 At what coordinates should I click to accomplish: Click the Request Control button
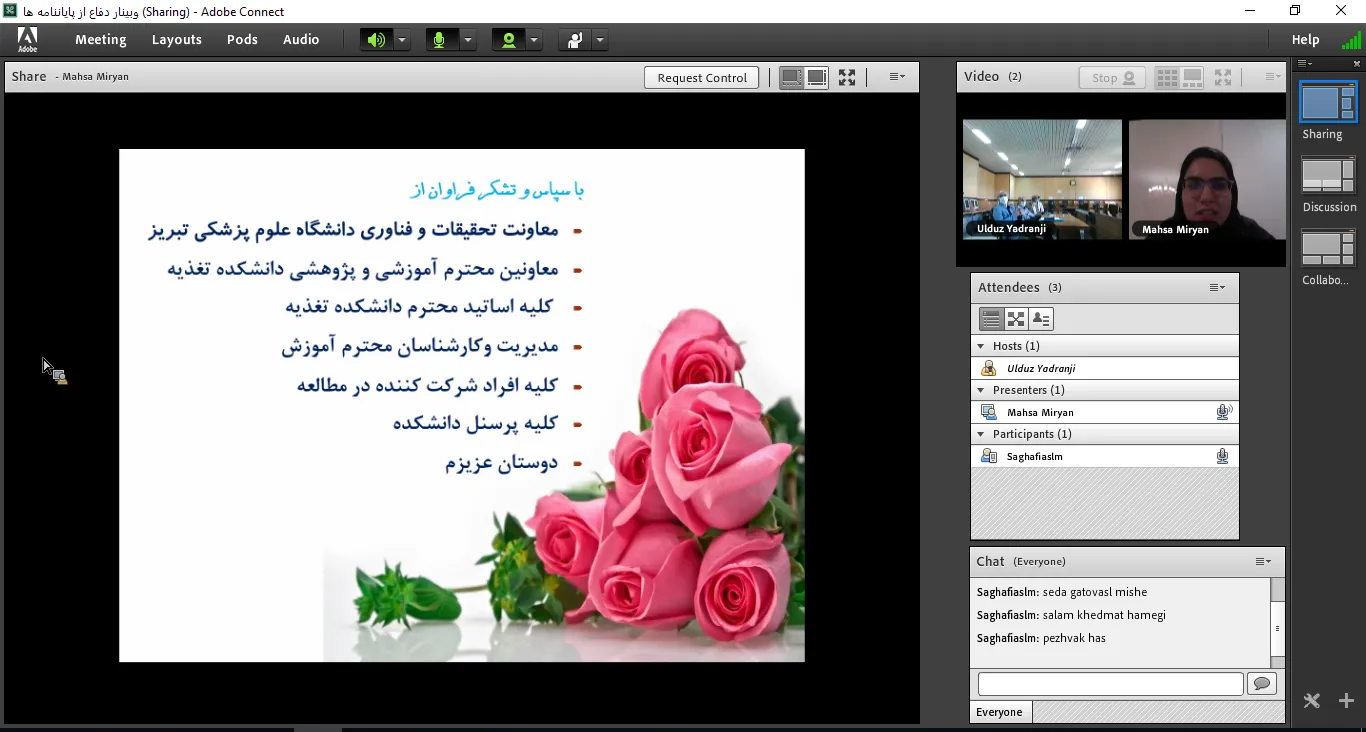point(702,78)
